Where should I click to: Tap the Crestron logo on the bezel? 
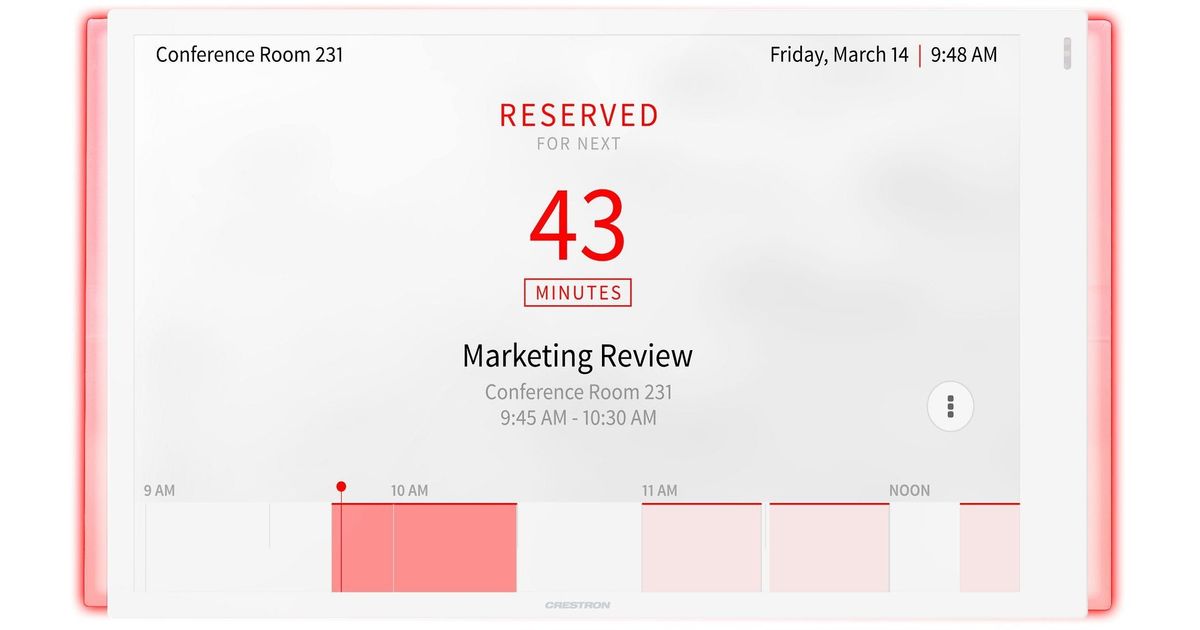click(578, 605)
